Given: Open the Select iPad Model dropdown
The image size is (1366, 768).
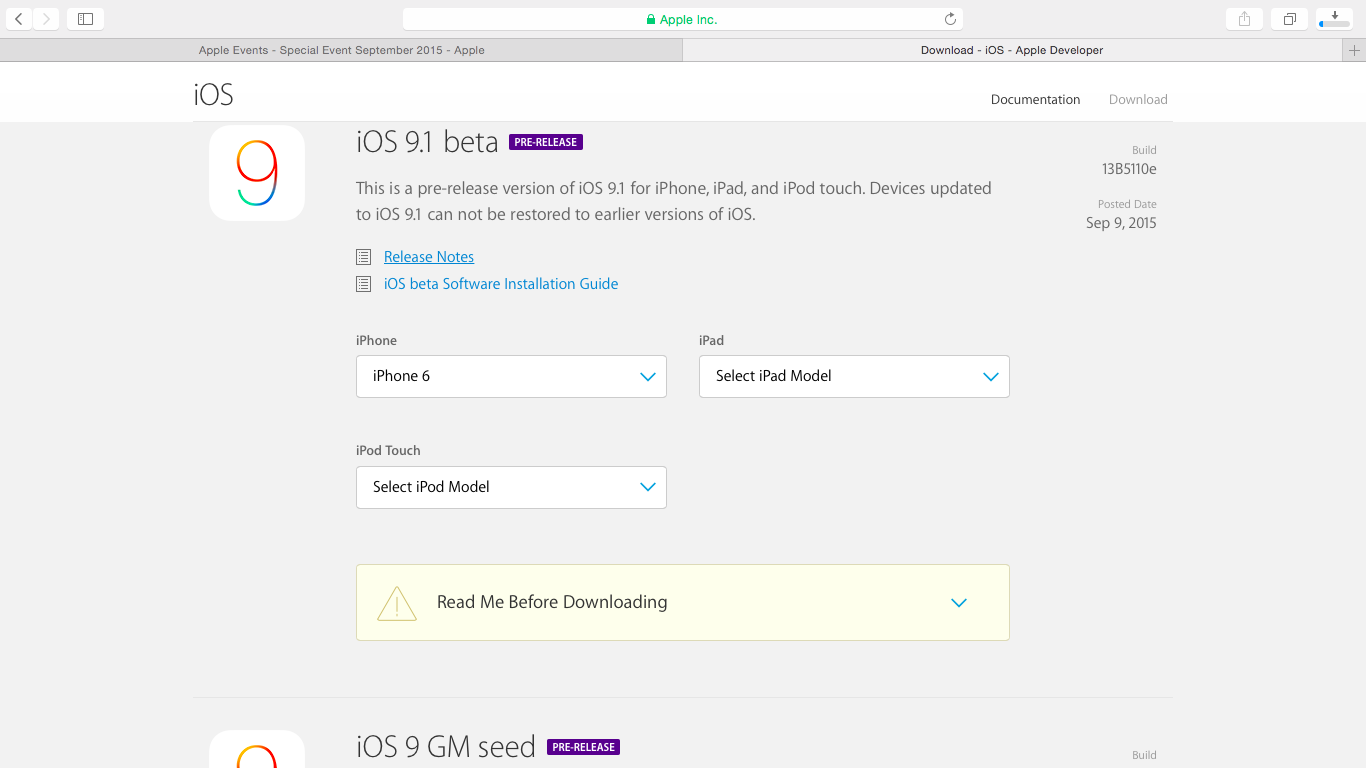Looking at the screenshot, I should tap(854, 376).
